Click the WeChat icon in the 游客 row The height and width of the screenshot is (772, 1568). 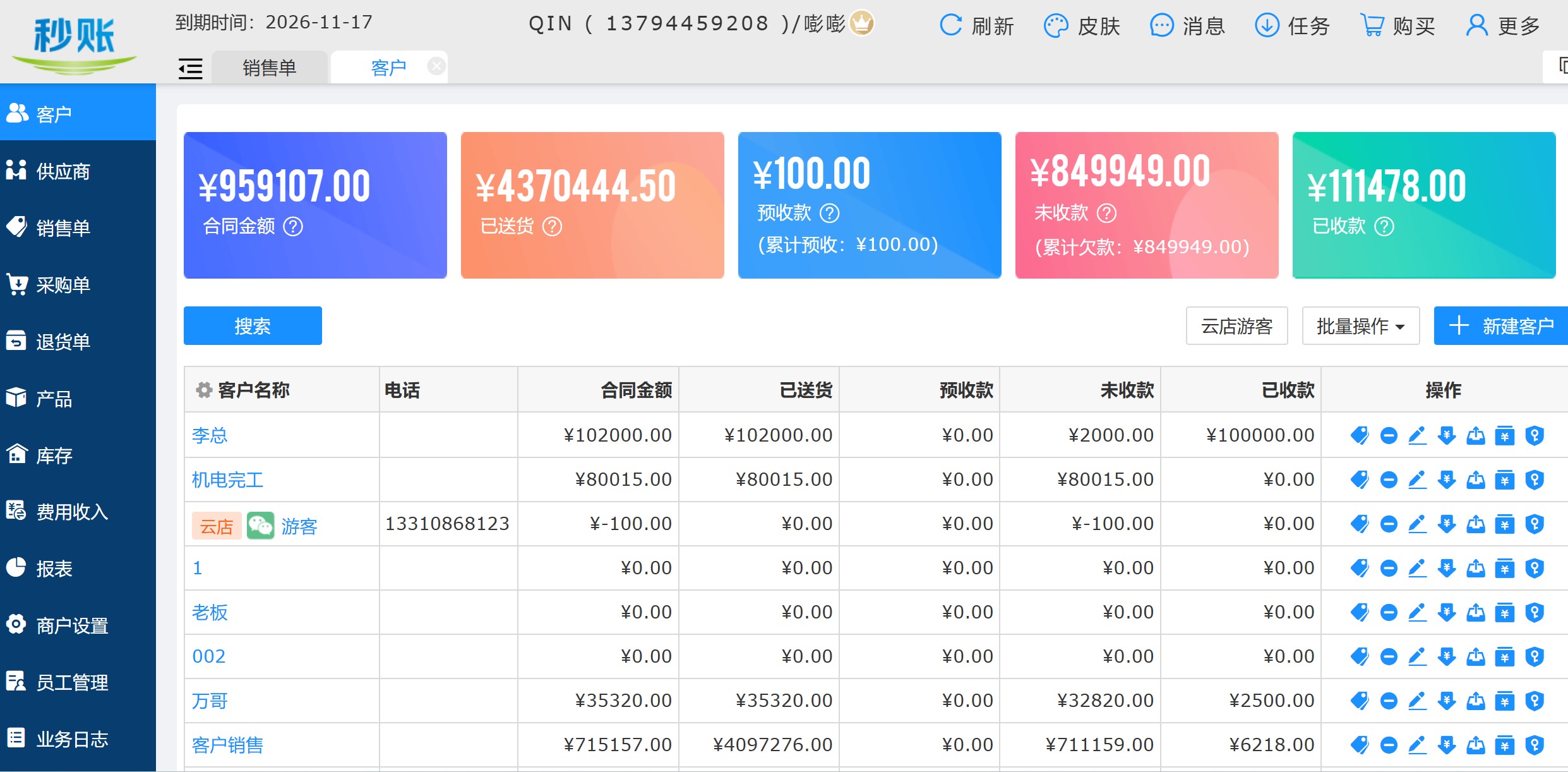coord(260,525)
